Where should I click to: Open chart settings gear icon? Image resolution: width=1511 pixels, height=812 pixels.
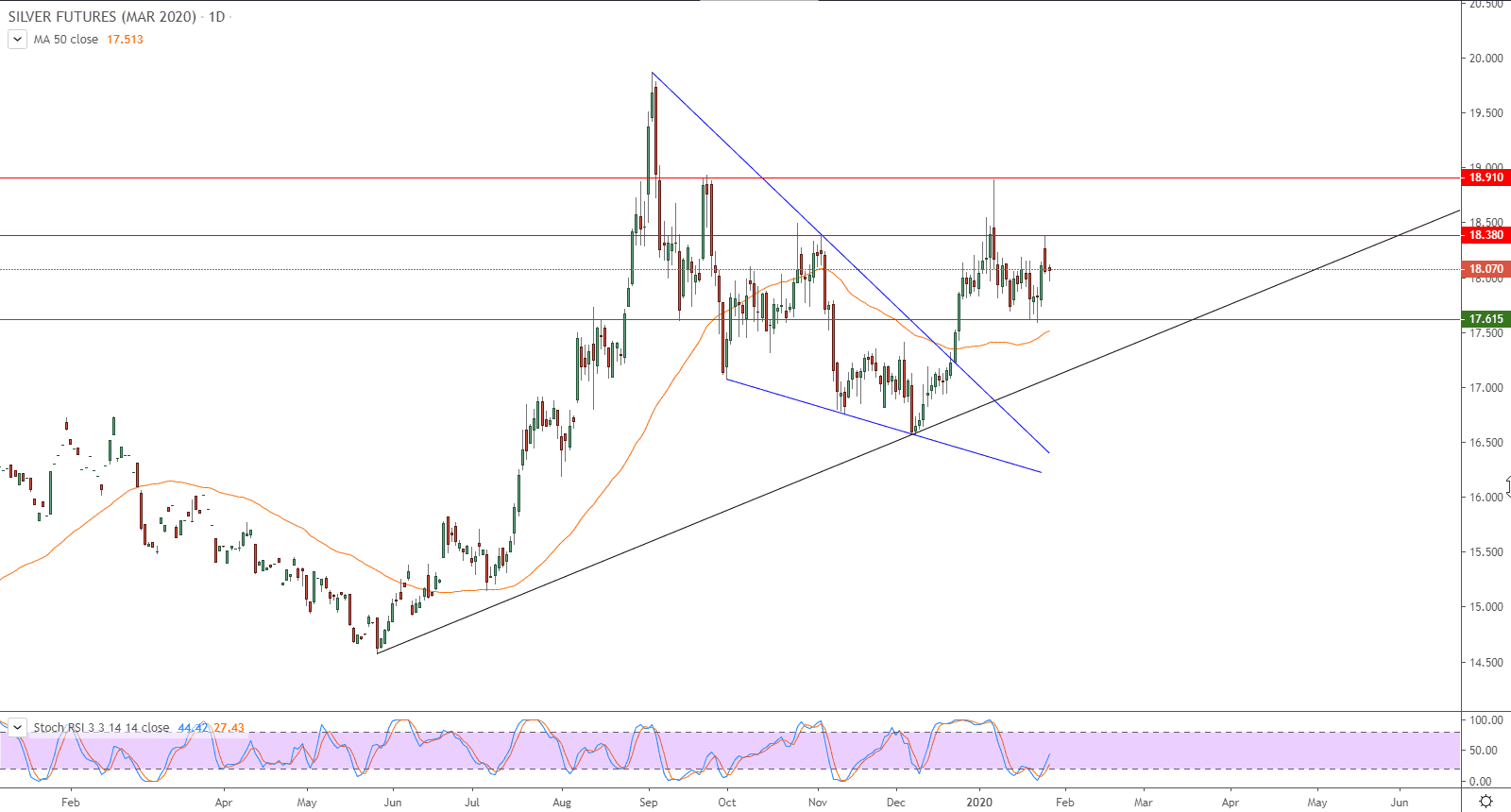1486,802
